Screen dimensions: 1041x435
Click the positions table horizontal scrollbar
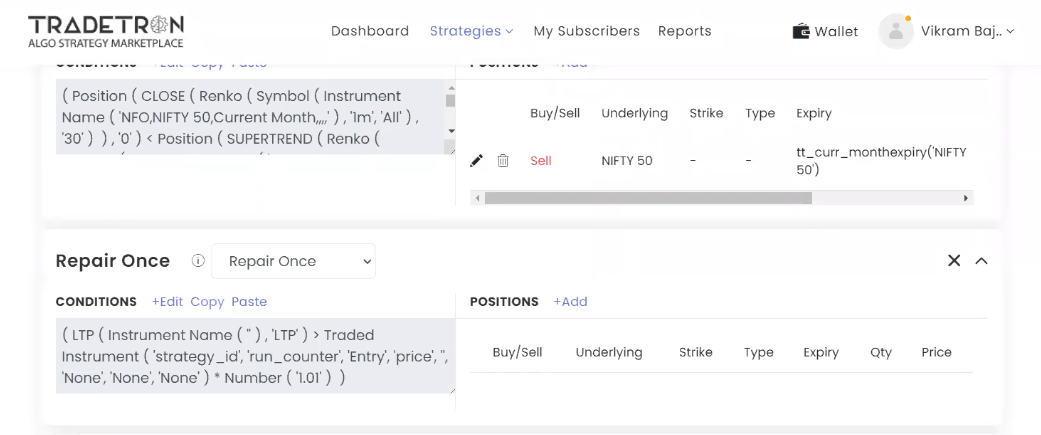(x=648, y=198)
